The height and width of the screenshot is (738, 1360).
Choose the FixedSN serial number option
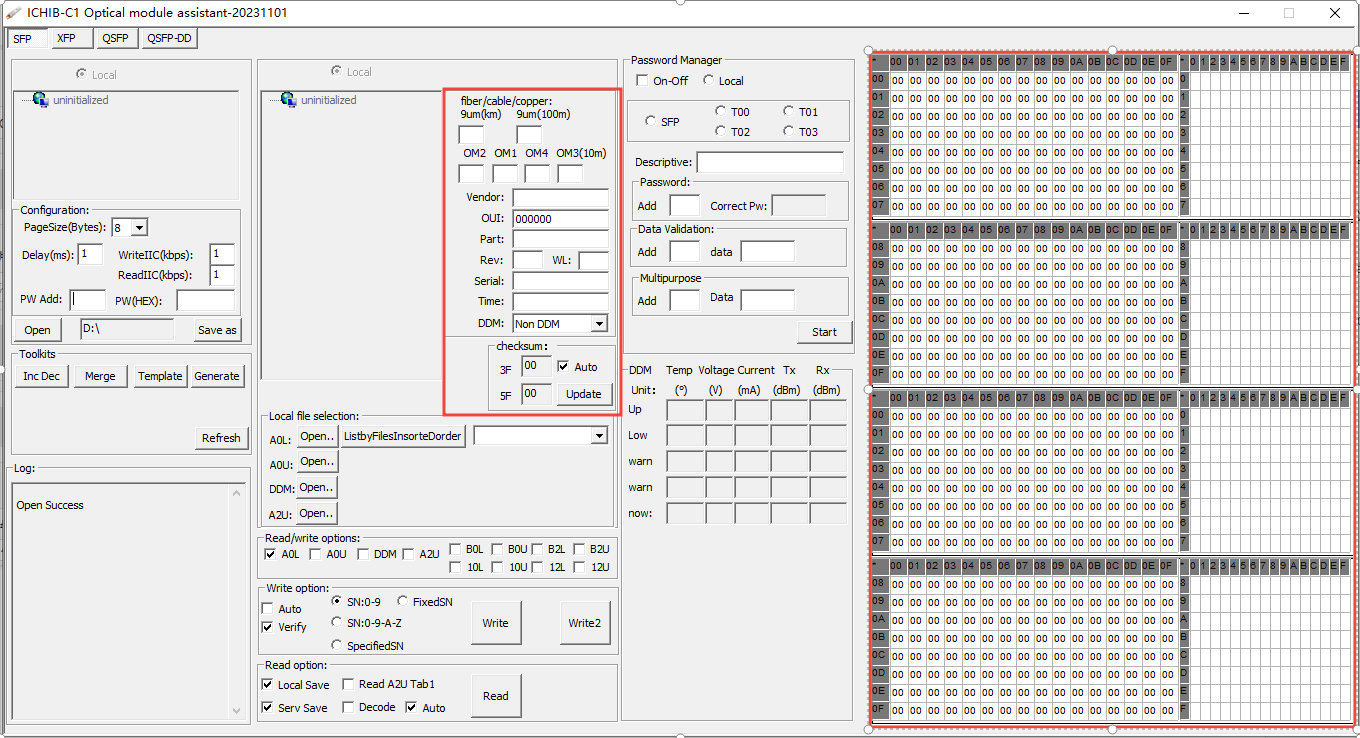coord(402,601)
